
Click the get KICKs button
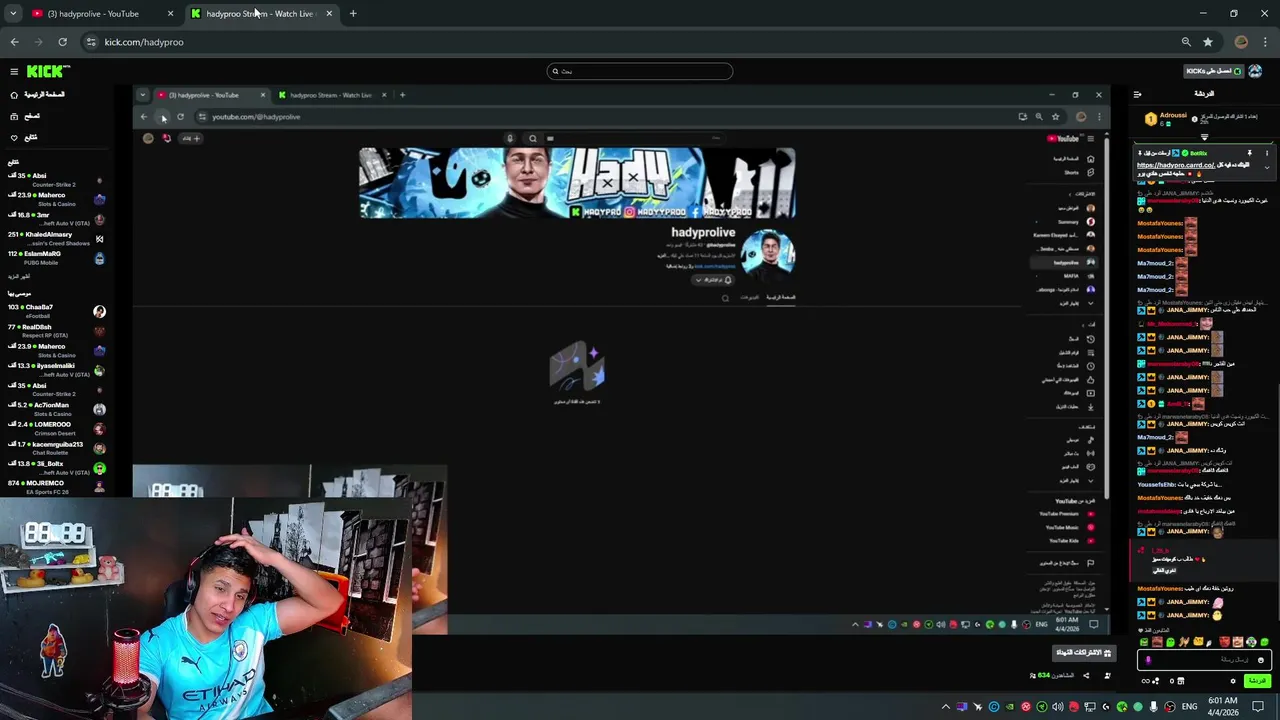tap(1213, 71)
